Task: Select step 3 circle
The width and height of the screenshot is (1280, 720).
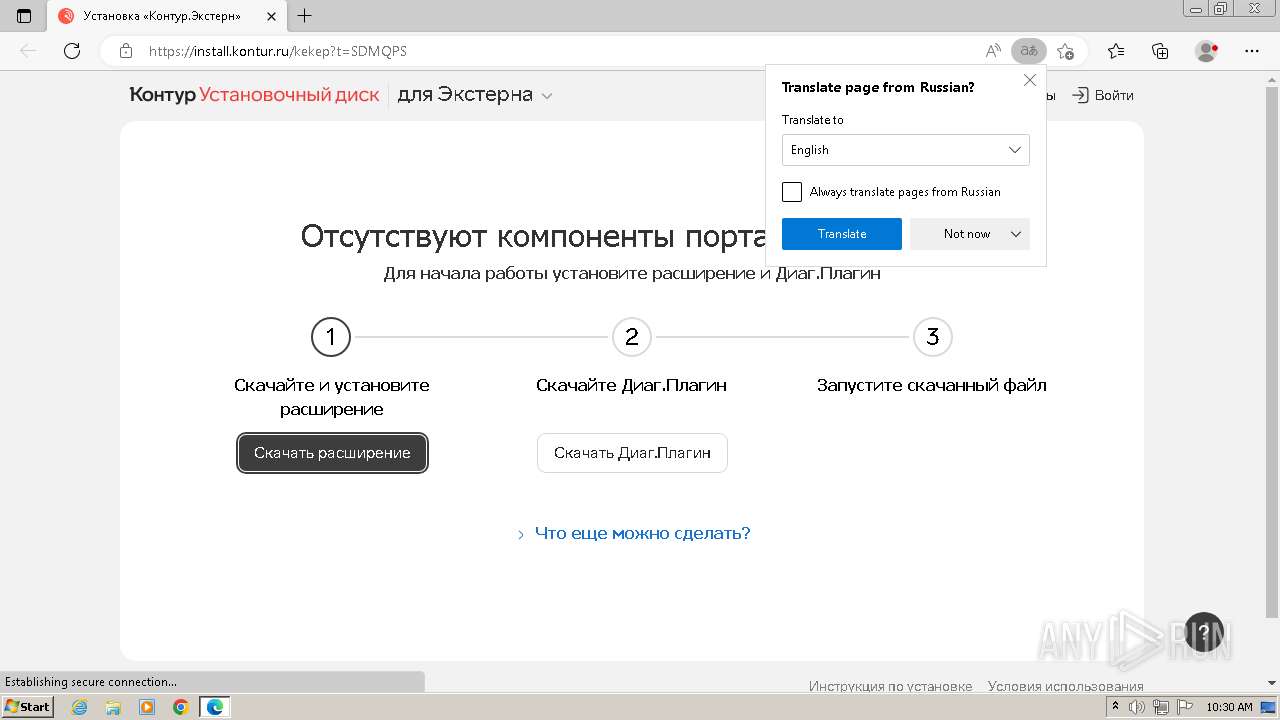Action: tap(933, 337)
